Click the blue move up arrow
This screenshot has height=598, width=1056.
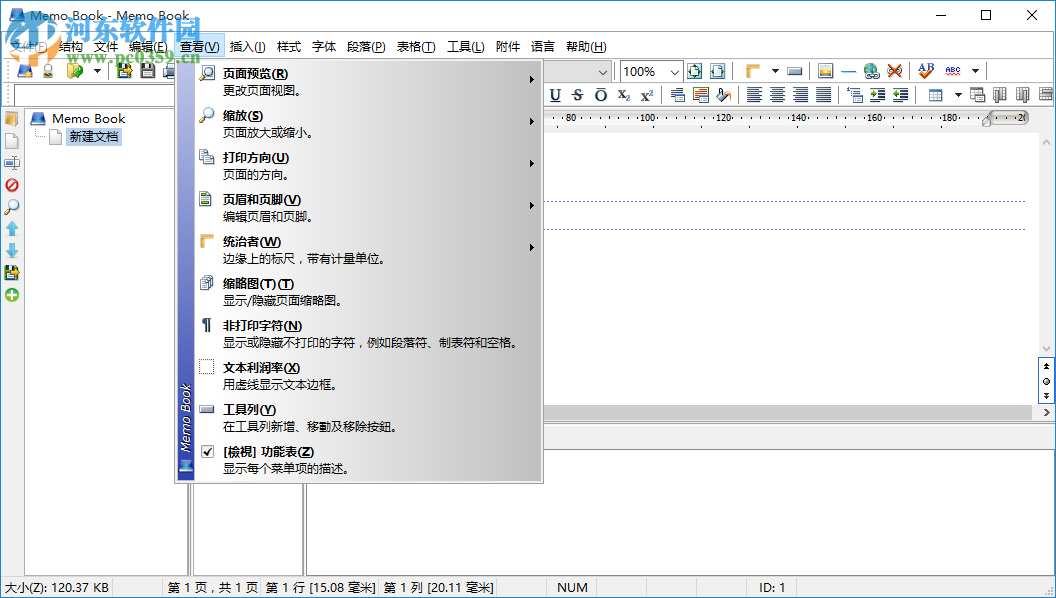click(x=11, y=229)
